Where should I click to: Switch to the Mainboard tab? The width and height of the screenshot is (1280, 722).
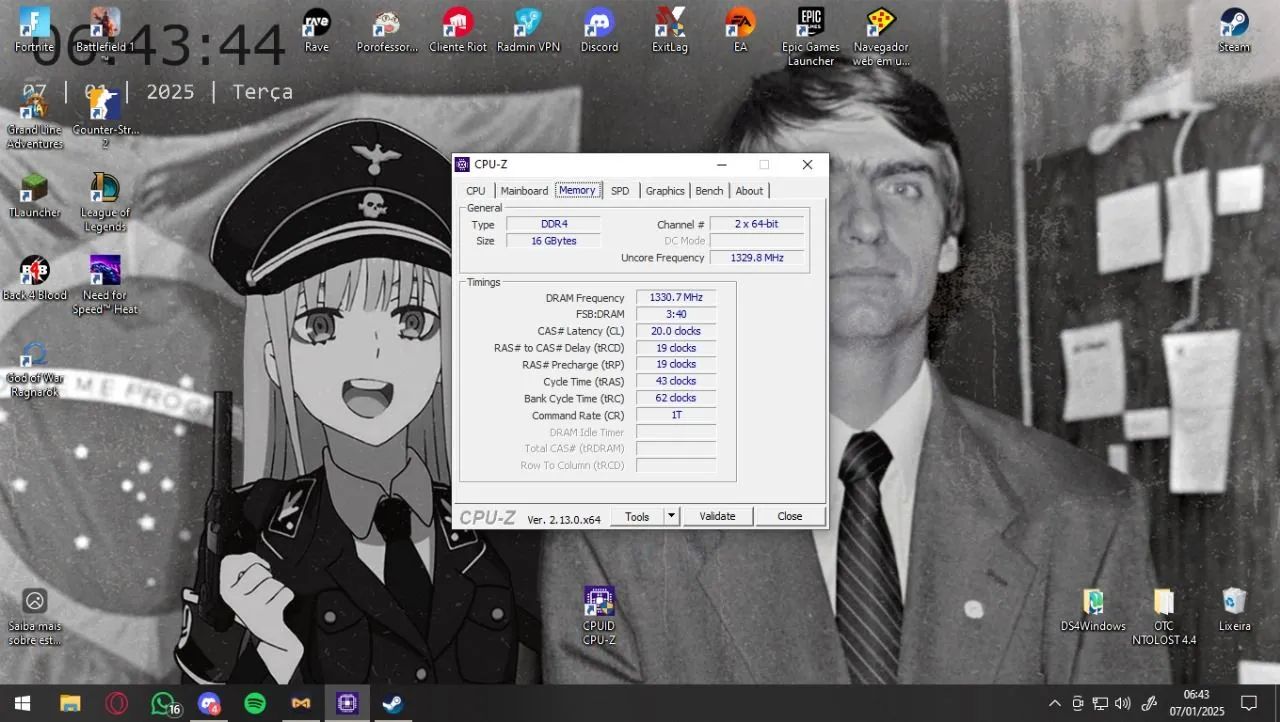[524, 191]
